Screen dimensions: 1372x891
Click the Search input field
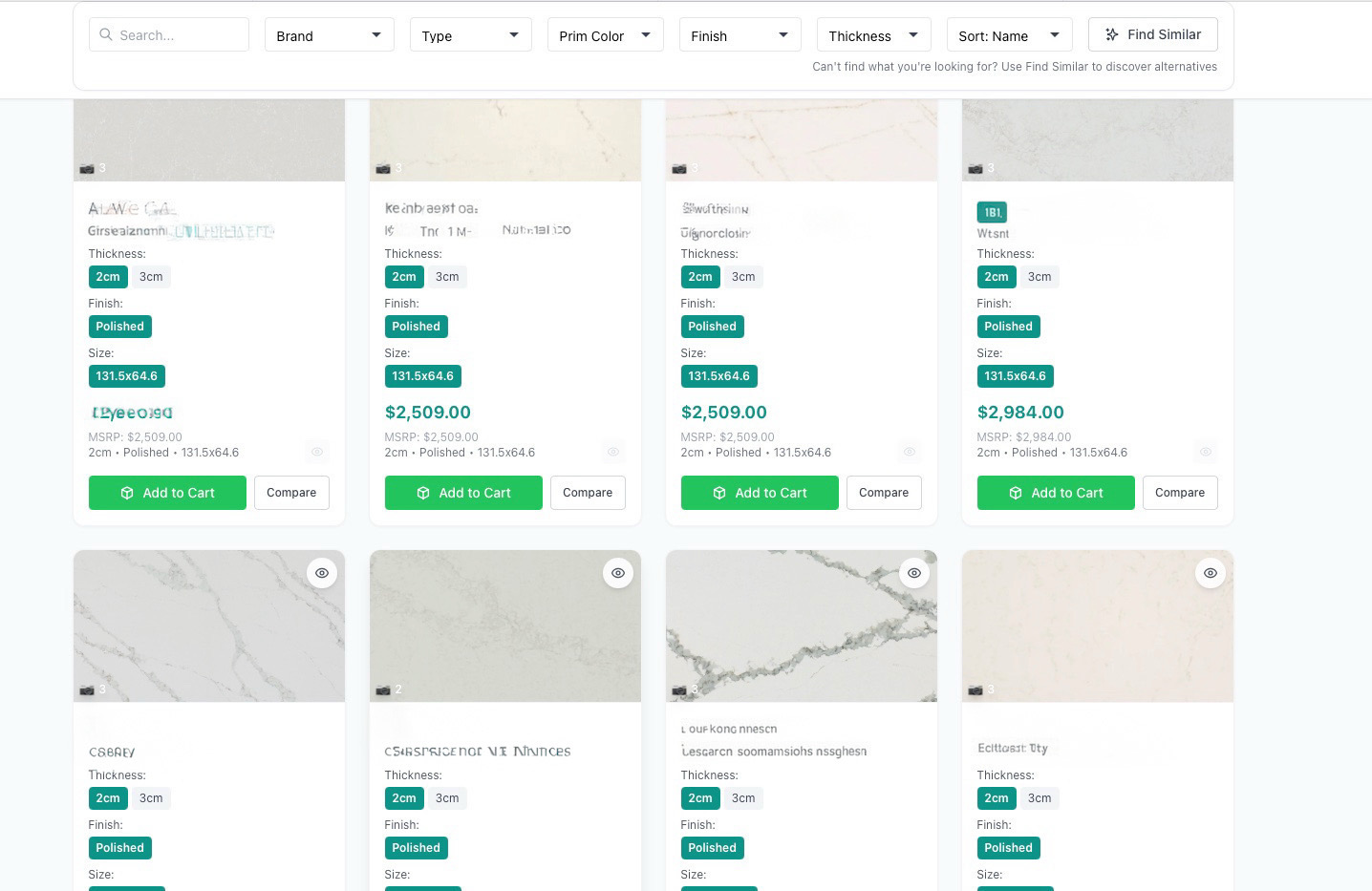click(x=169, y=34)
